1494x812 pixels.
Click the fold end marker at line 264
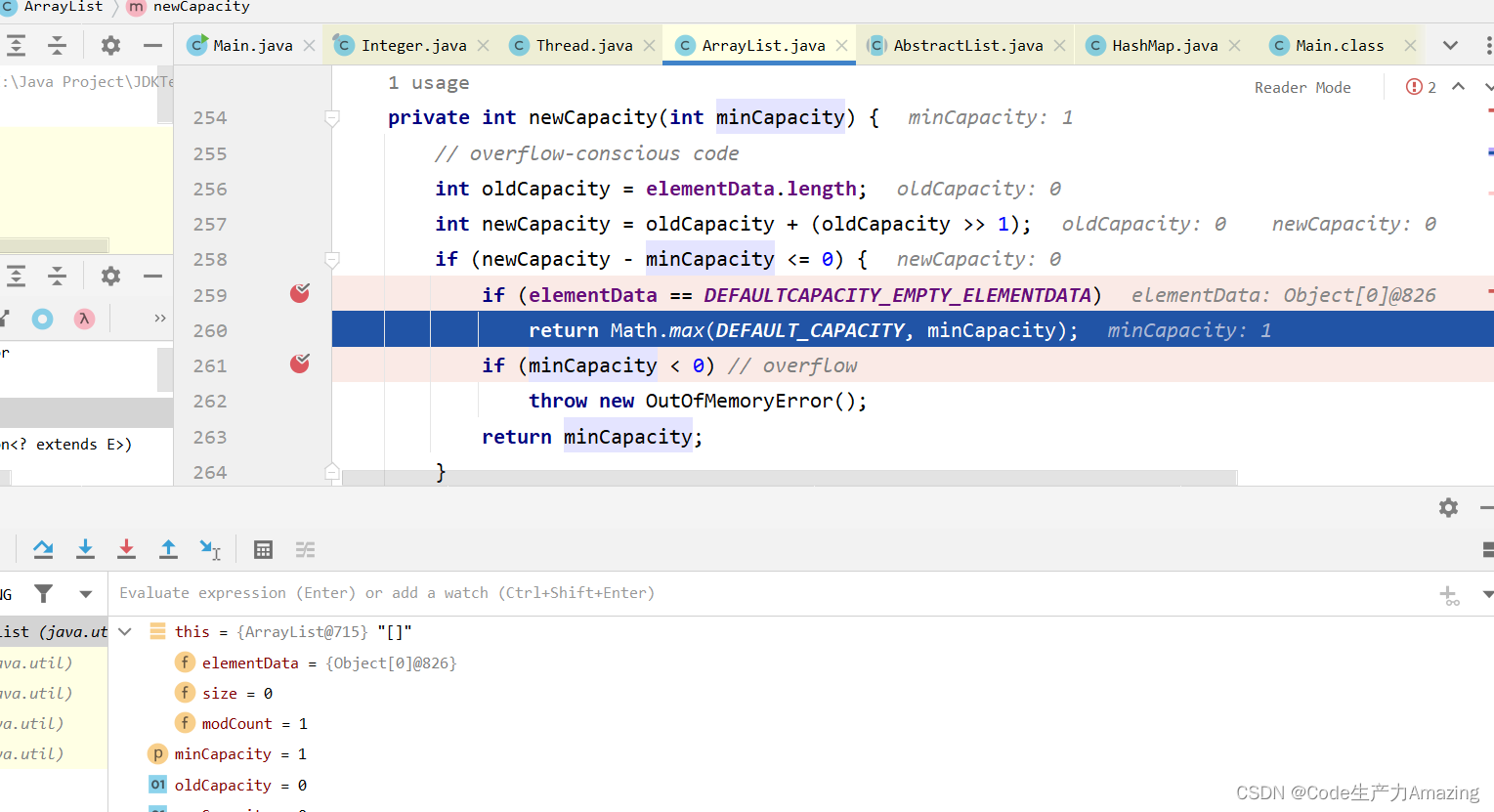pos(332,471)
